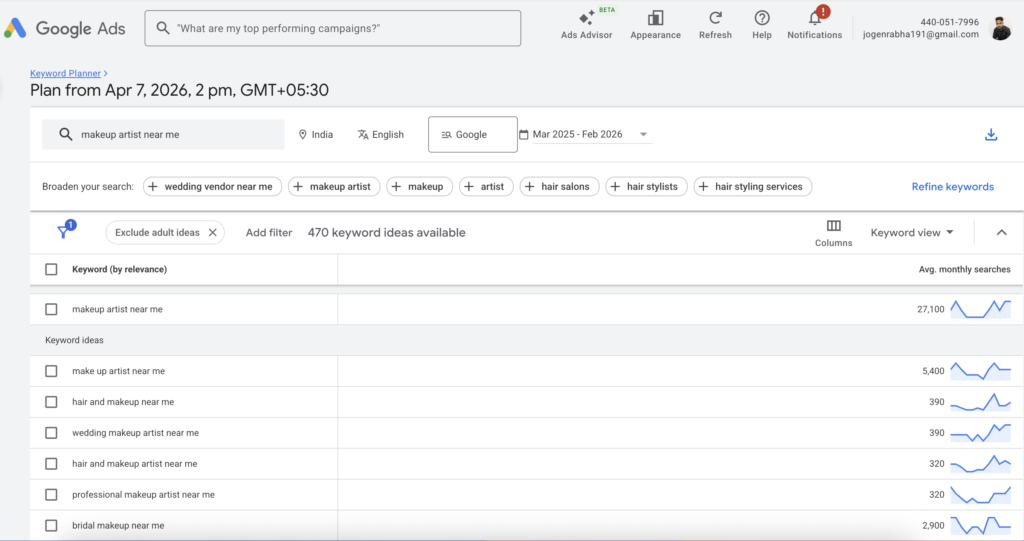1024x541 pixels.
Task: Click India location setting
Action: pos(315,135)
